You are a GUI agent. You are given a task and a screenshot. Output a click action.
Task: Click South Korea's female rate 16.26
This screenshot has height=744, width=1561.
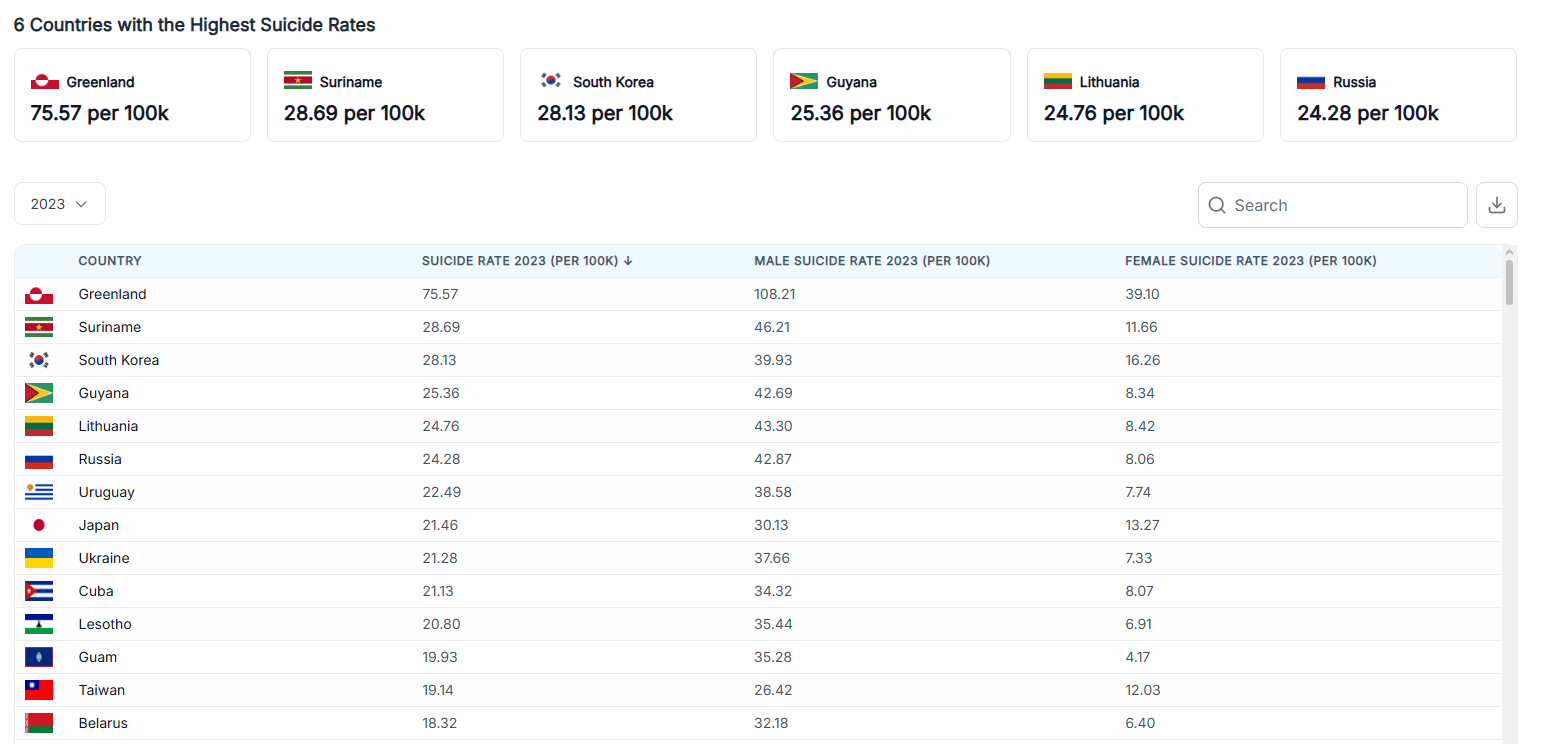1143,360
